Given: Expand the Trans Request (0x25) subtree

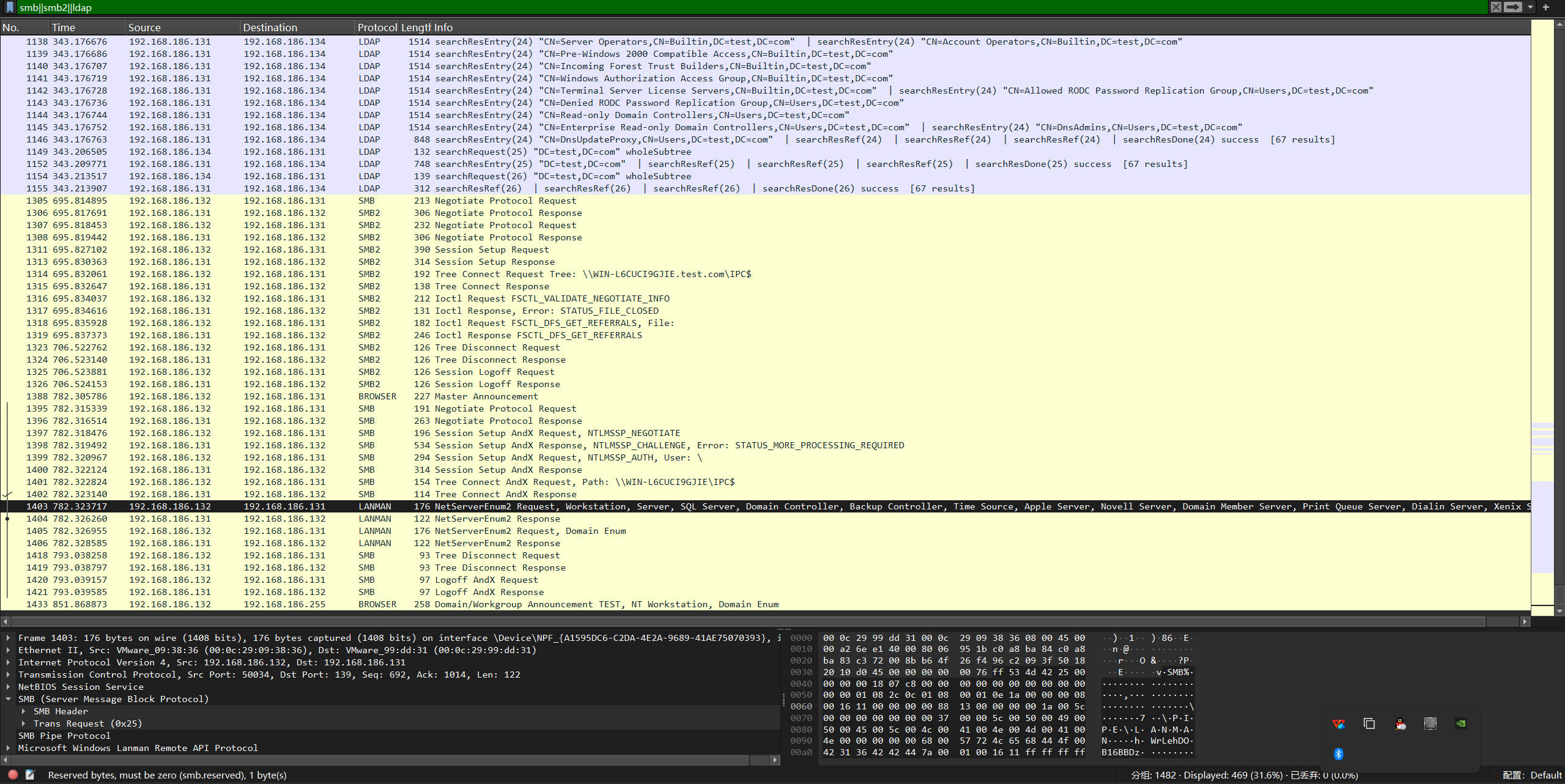Looking at the screenshot, I should [23, 723].
